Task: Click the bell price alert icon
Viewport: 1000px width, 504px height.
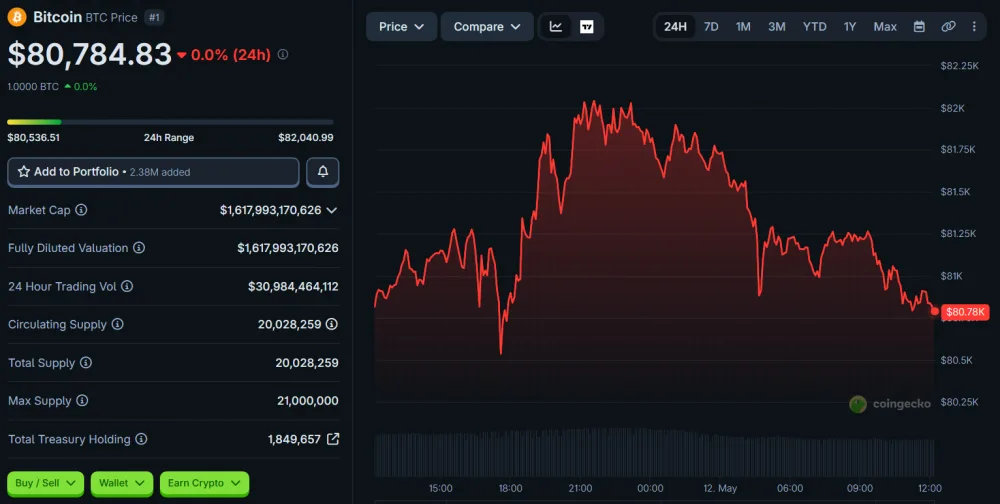Action: coord(323,172)
